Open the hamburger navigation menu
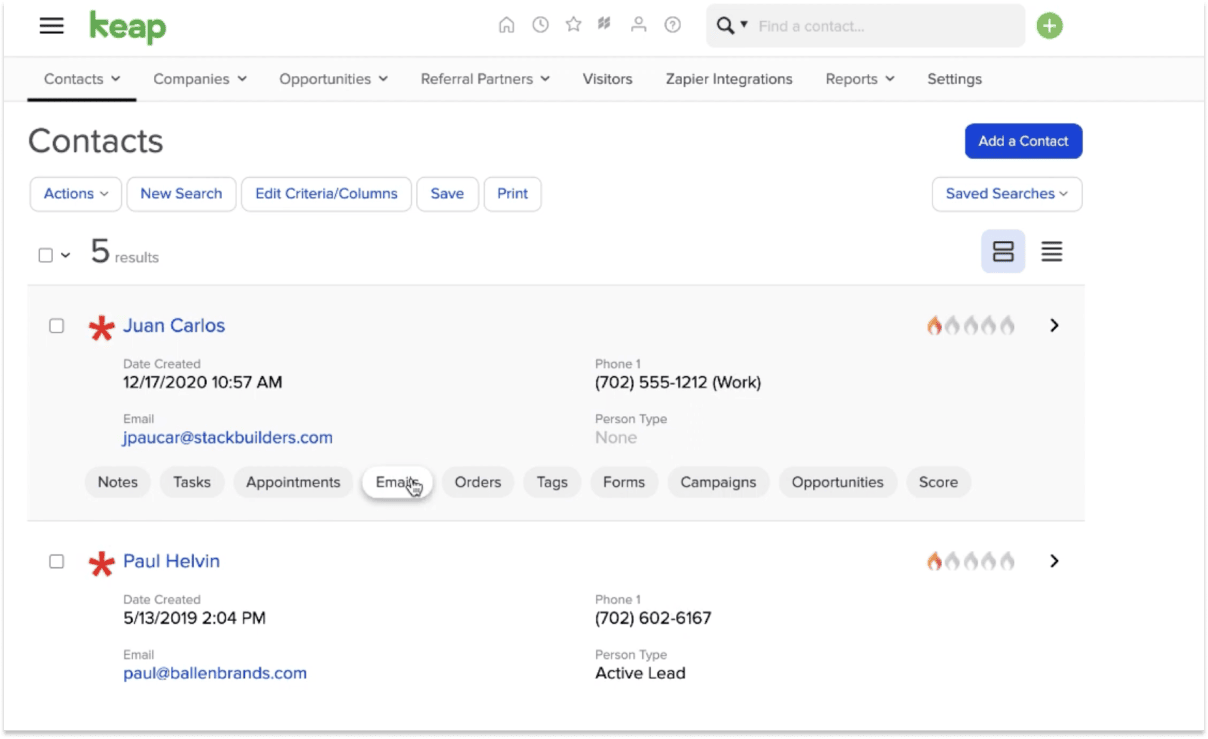Image resolution: width=1208 pixels, height=739 pixels. 50,26
